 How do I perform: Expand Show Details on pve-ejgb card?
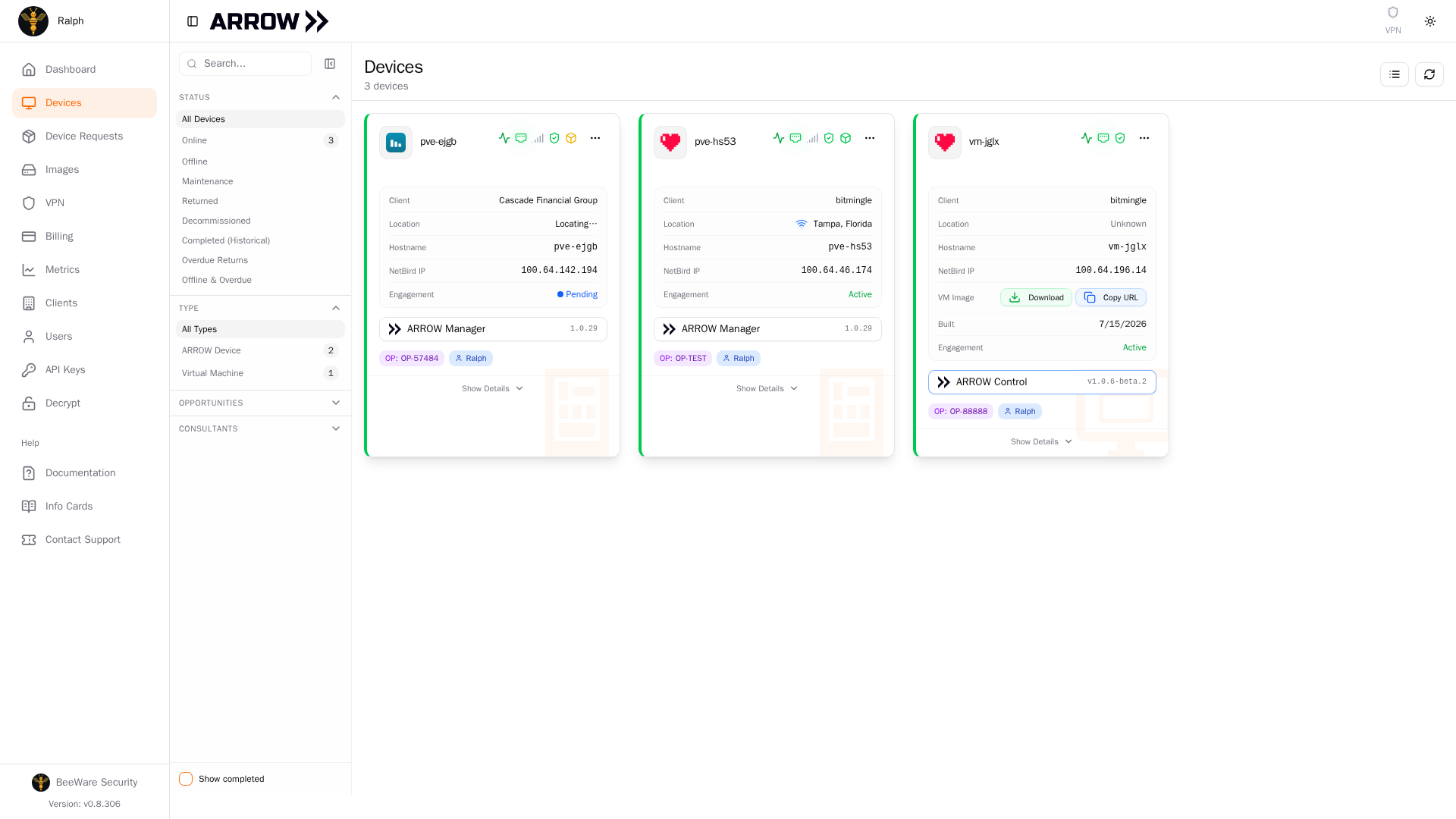(493, 388)
